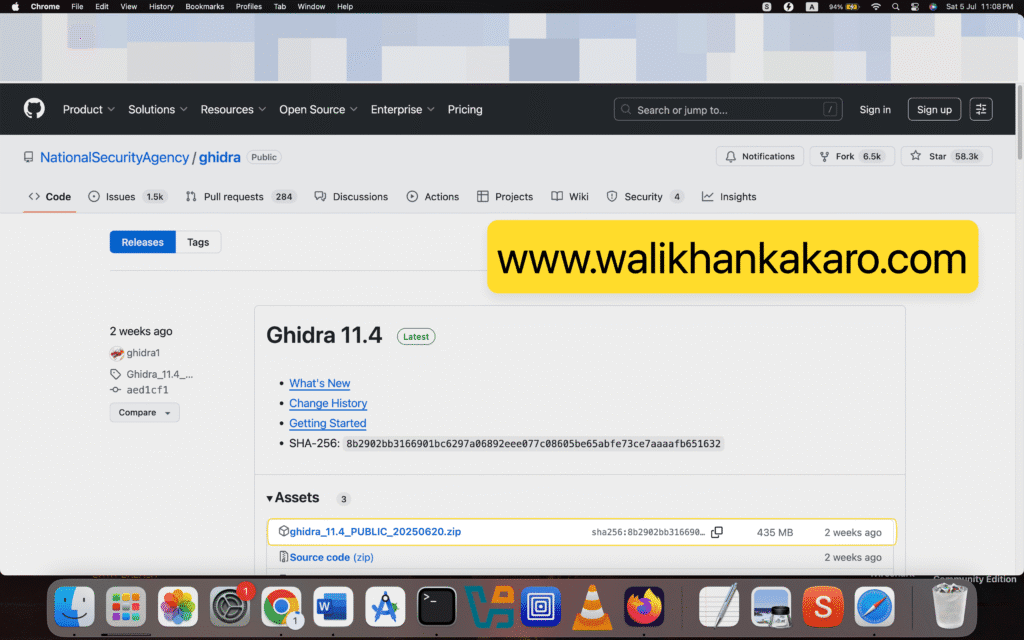Click the Sign in link

pyautogui.click(x=874, y=110)
